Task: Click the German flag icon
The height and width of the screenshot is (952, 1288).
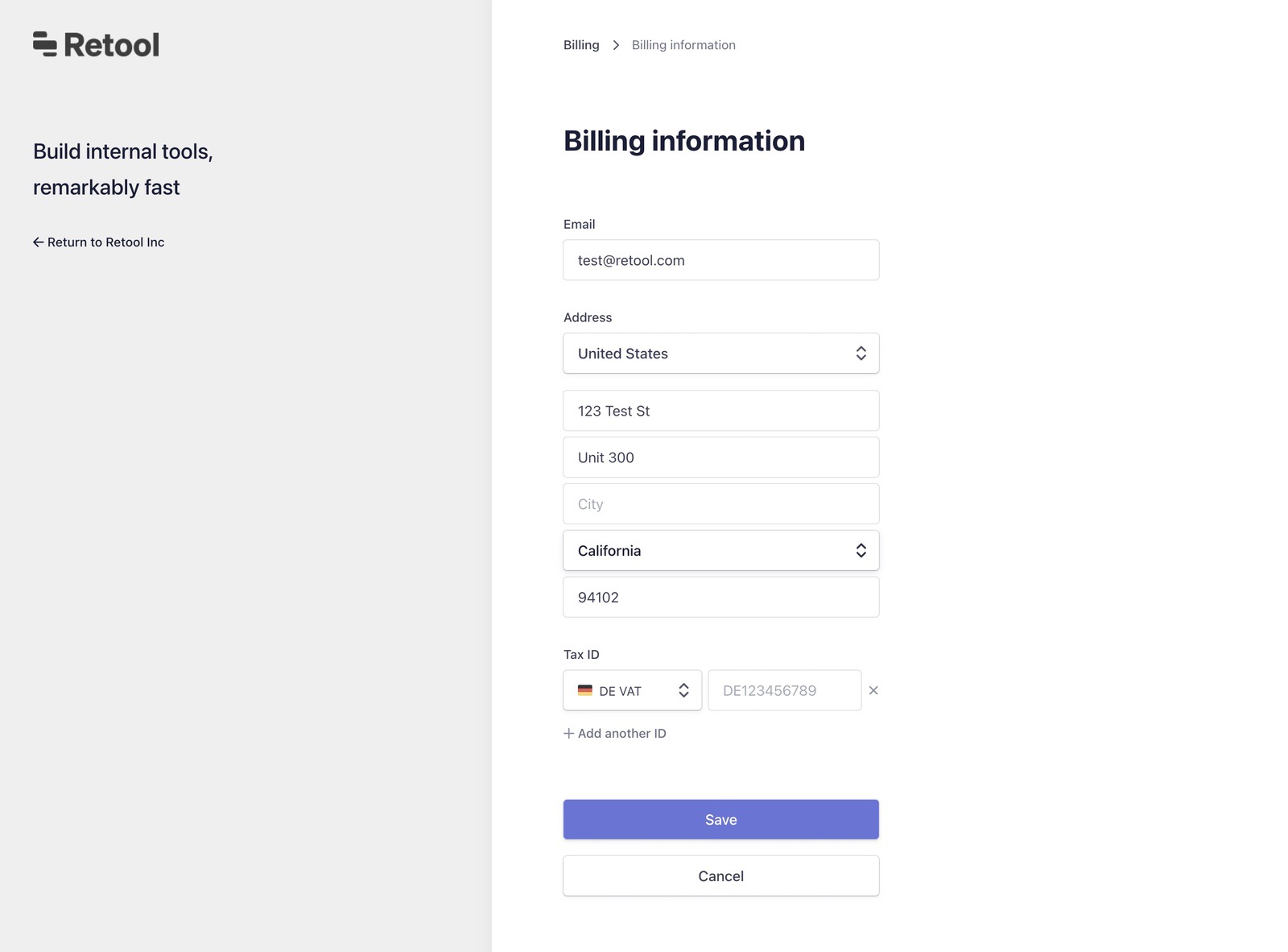Action: 585,690
